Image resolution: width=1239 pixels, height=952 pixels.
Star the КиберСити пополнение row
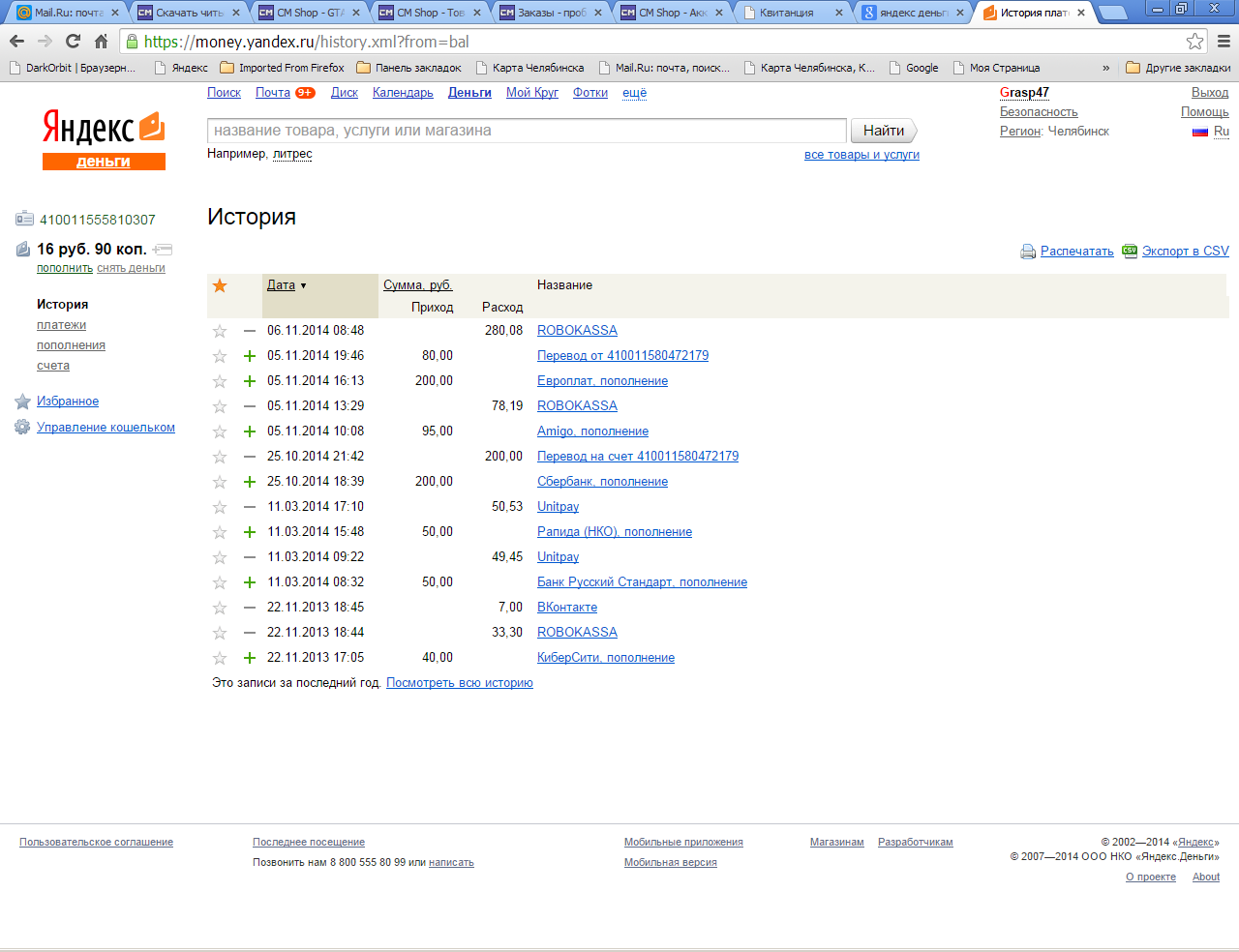[220, 658]
